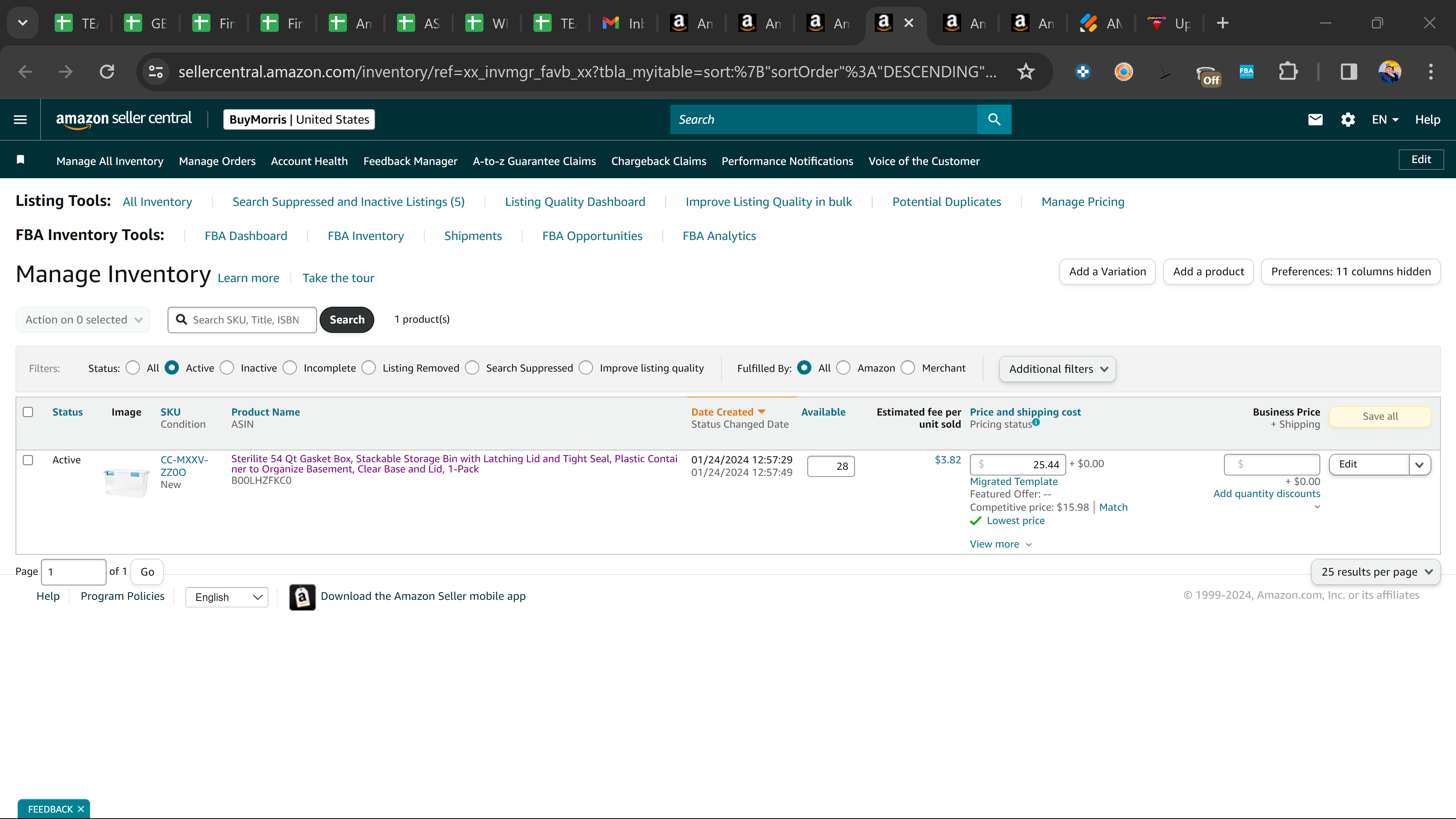The width and height of the screenshot is (1456, 819).
Task: Open the Chrome three-dot menu
Action: (x=1431, y=72)
